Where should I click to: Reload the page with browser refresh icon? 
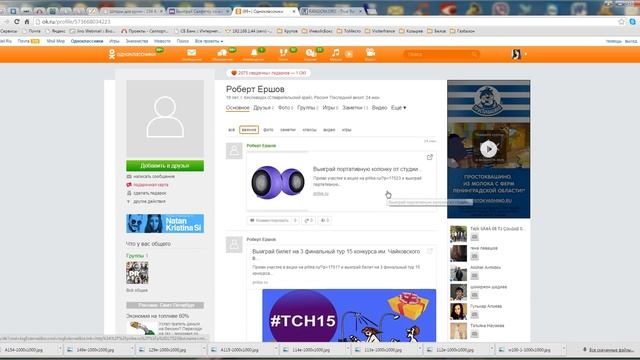(x=17, y=22)
